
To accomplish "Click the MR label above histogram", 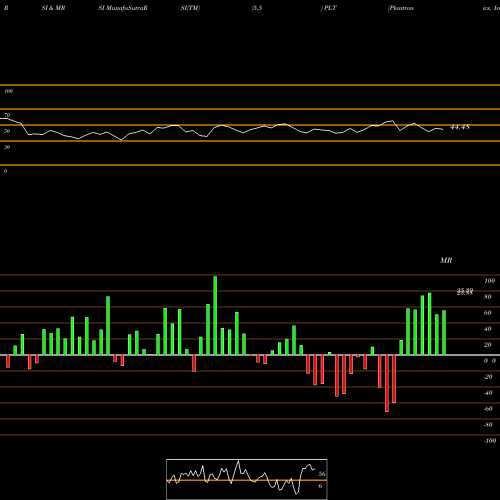I will click(x=446, y=260).
